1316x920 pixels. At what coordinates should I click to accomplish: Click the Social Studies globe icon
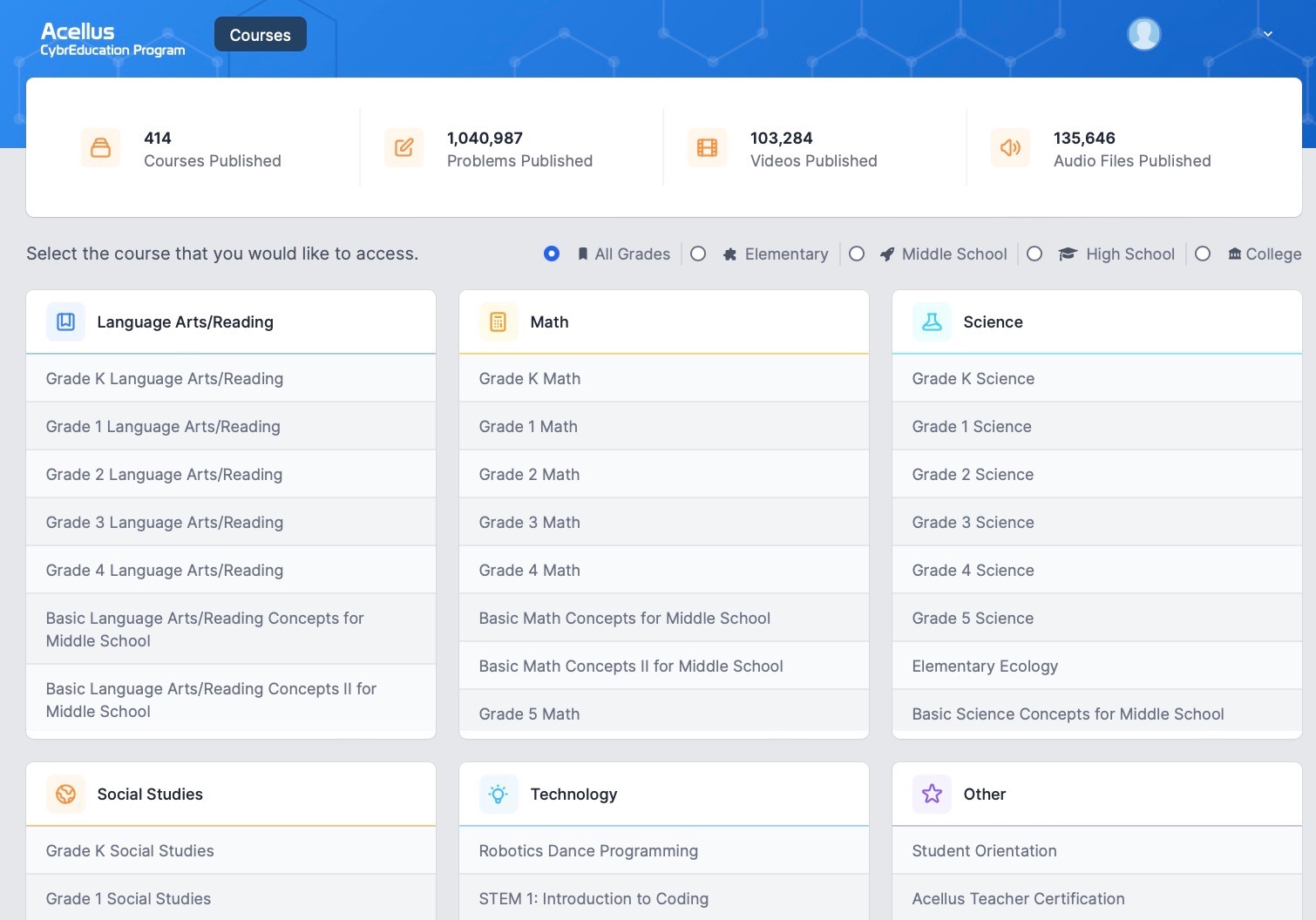[66, 794]
